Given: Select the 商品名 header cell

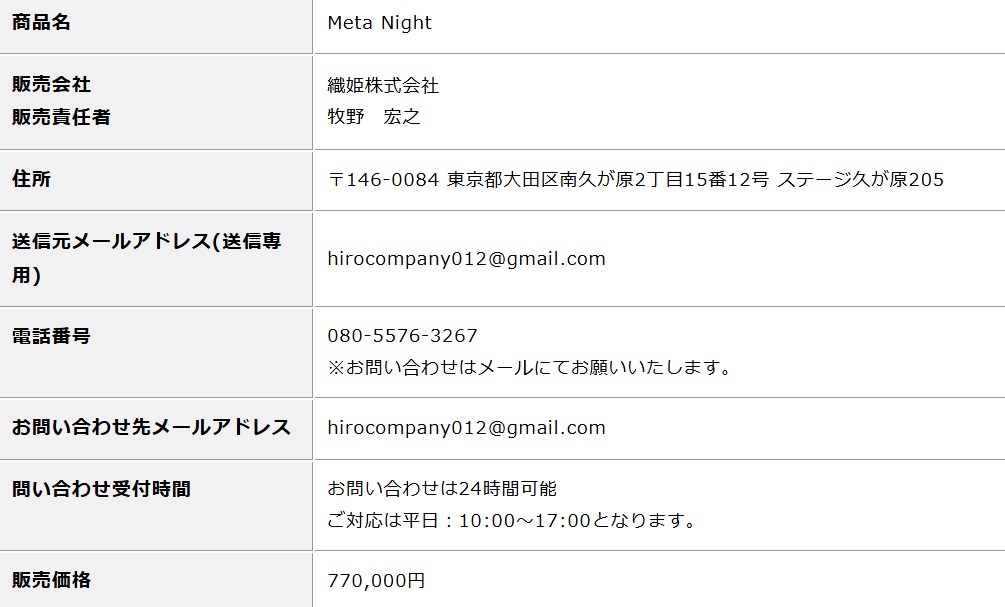Looking at the screenshot, I should 156,26.
